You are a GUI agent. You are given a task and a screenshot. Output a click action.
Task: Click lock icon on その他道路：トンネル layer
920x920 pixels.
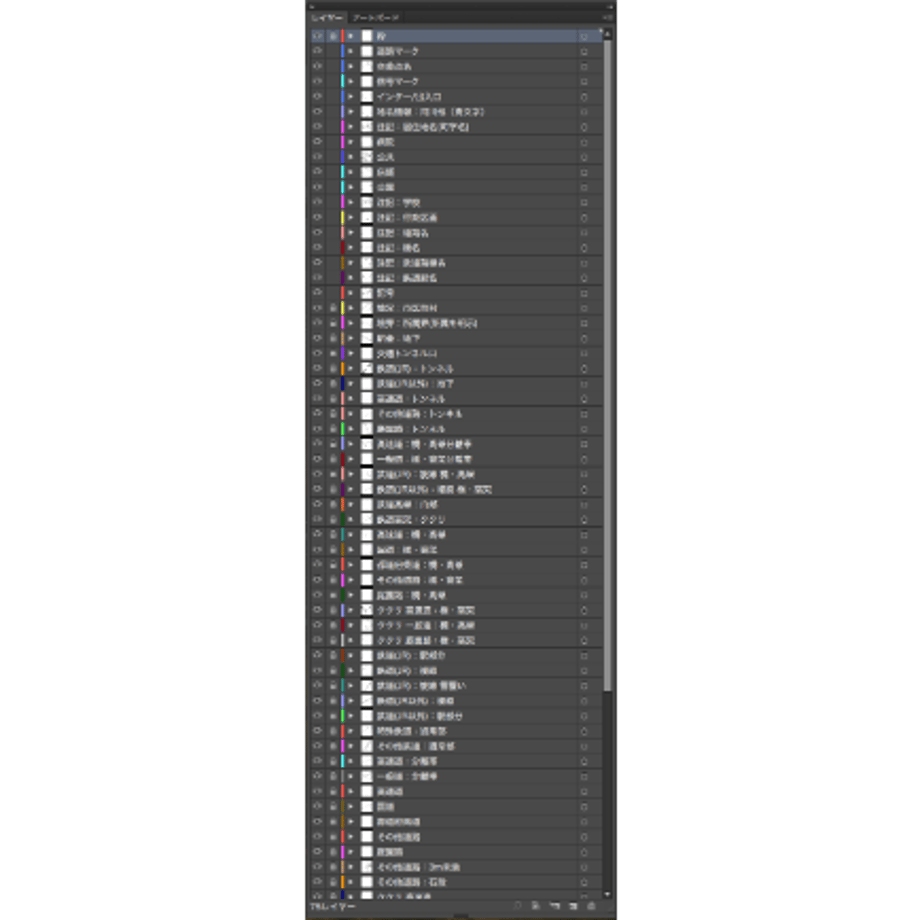333,414
